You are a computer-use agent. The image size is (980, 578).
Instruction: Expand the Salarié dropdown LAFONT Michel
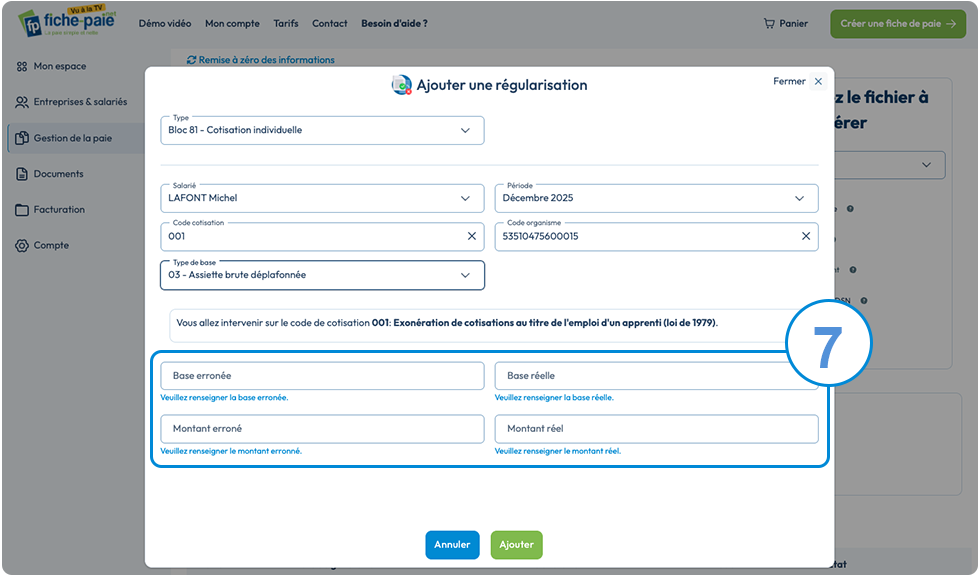[x=322, y=198]
